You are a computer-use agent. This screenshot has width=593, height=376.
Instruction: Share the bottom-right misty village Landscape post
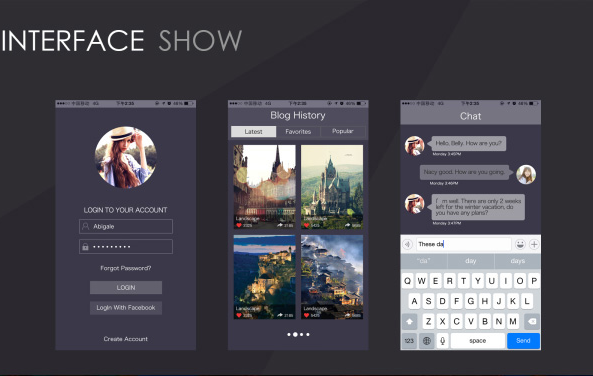pyautogui.click(x=348, y=315)
